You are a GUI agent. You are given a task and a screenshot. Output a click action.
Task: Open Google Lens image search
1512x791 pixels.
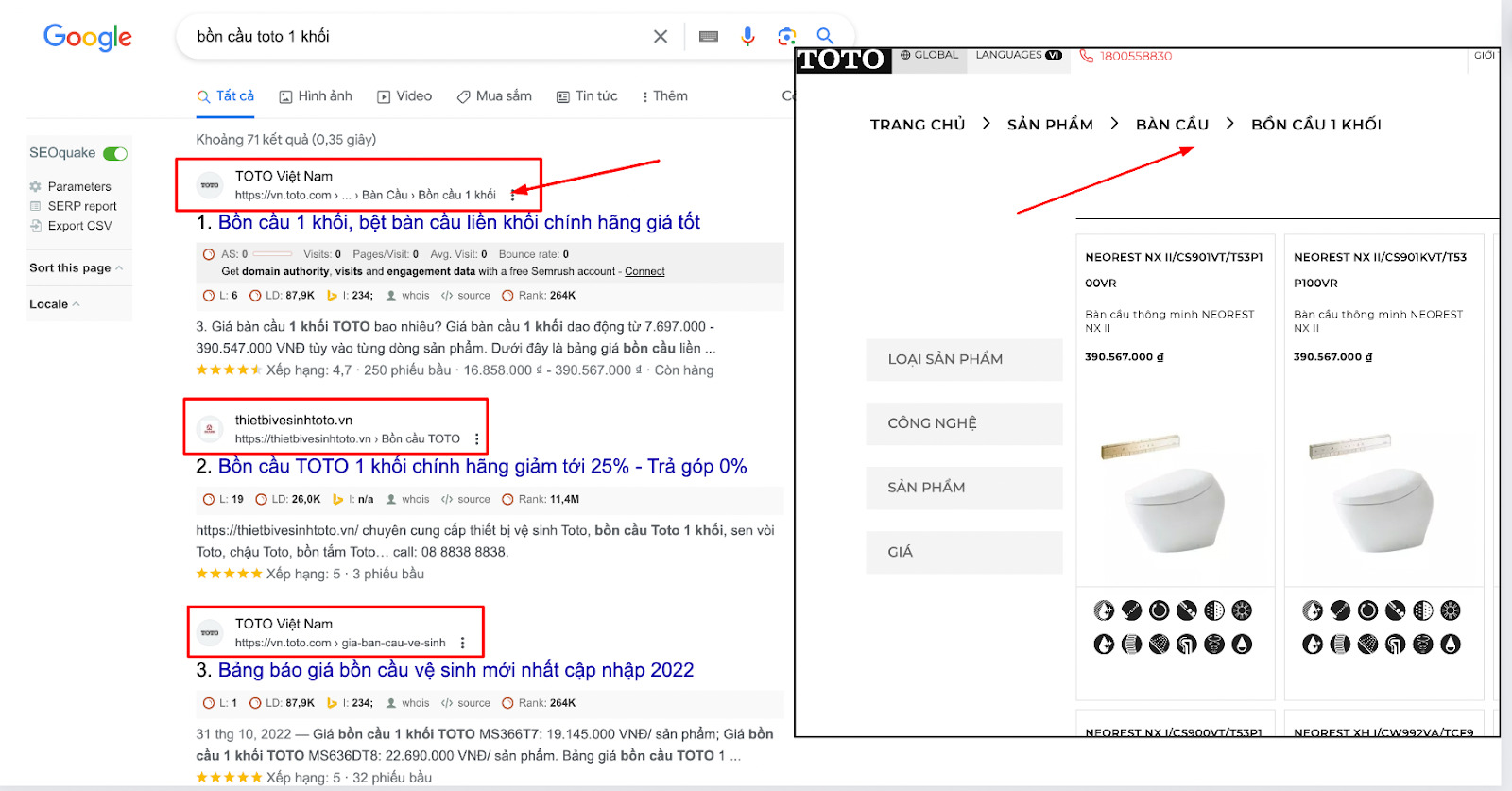click(x=786, y=37)
